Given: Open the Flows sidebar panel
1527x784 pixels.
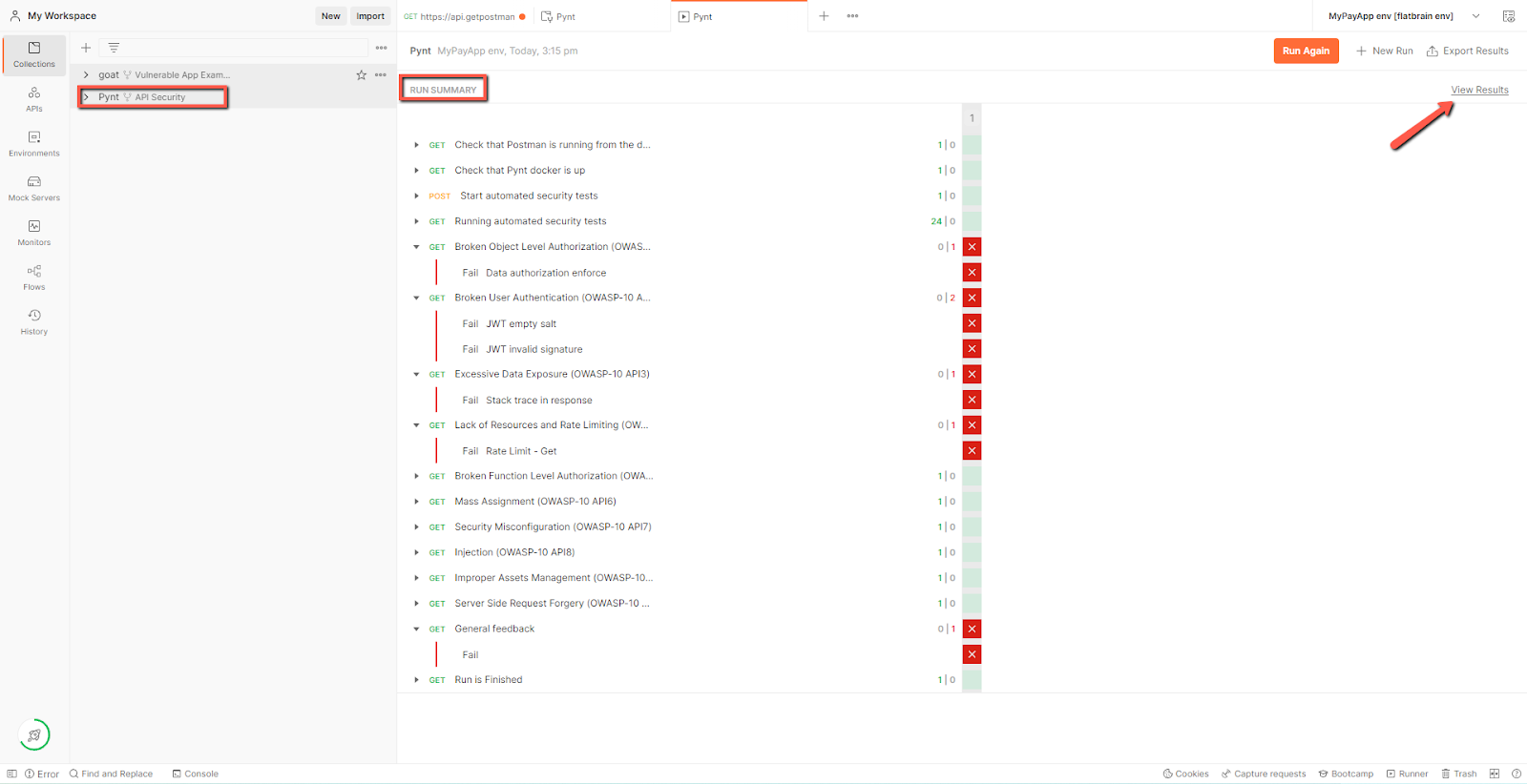Looking at the screenshot, I should click(34, 278).
